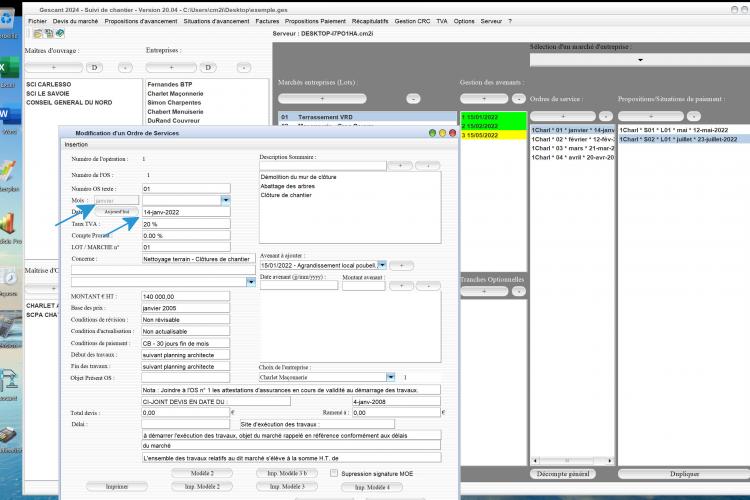Open the Fichier menu
Screen dimensions: 750x500
(x=37, y=21)
